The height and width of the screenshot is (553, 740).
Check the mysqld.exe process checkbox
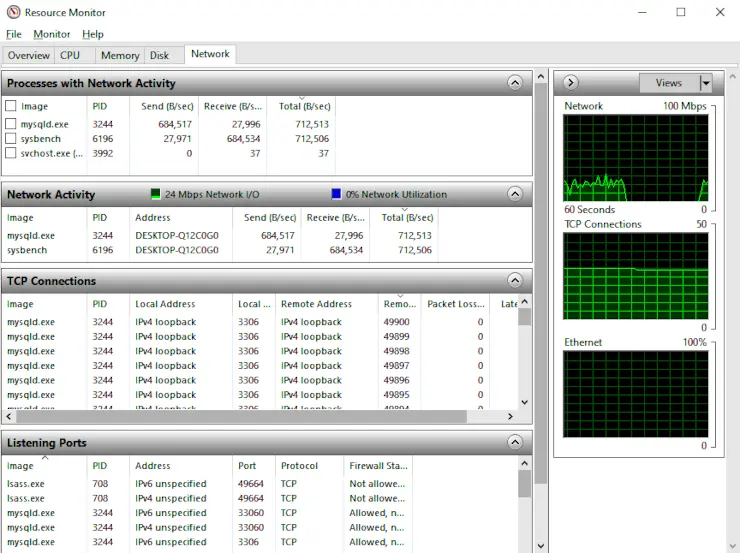11,125
